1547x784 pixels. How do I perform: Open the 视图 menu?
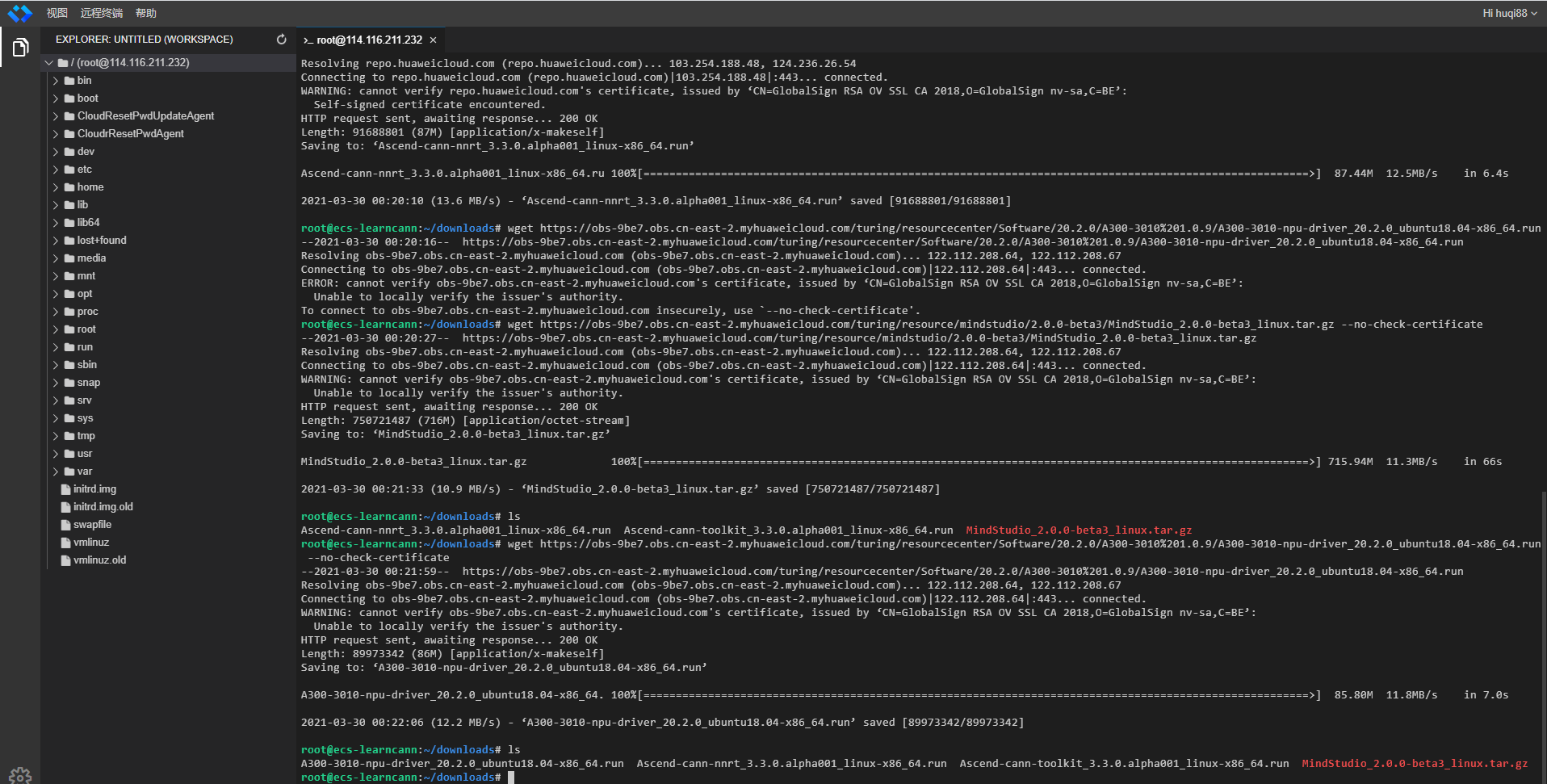click(57, 13)
